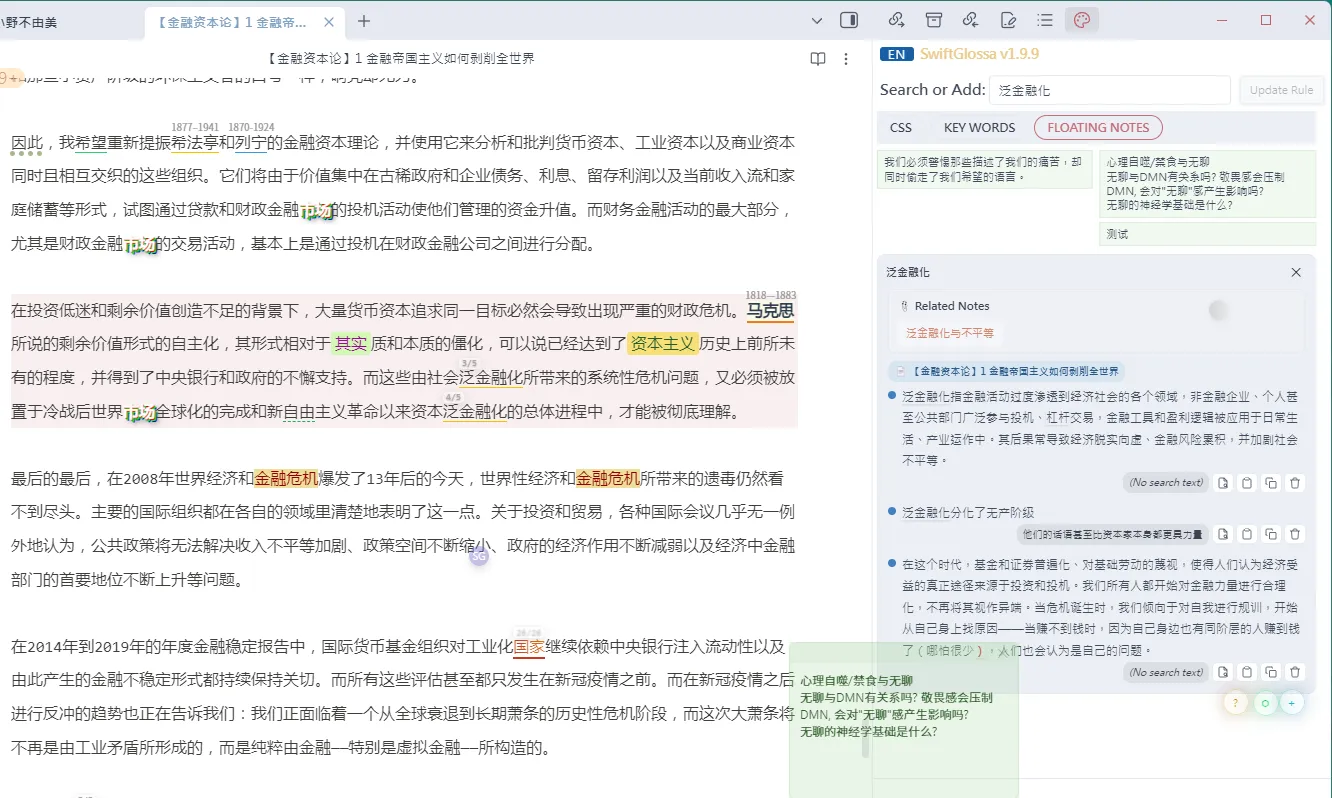The image size is (1332, 798).
Task: Click the purple circular badge near 缩小
Action: tap(479, 556)
